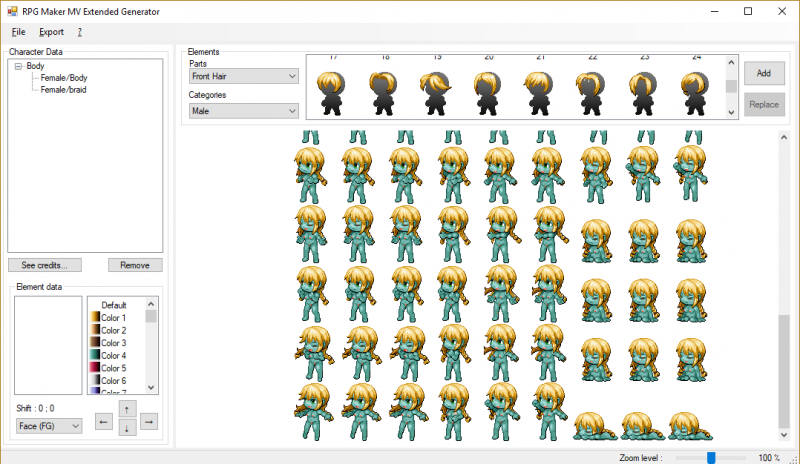Open the Face (FG) layer dropdown
Screen dimensions: 800x464
(x=49, y=426)
